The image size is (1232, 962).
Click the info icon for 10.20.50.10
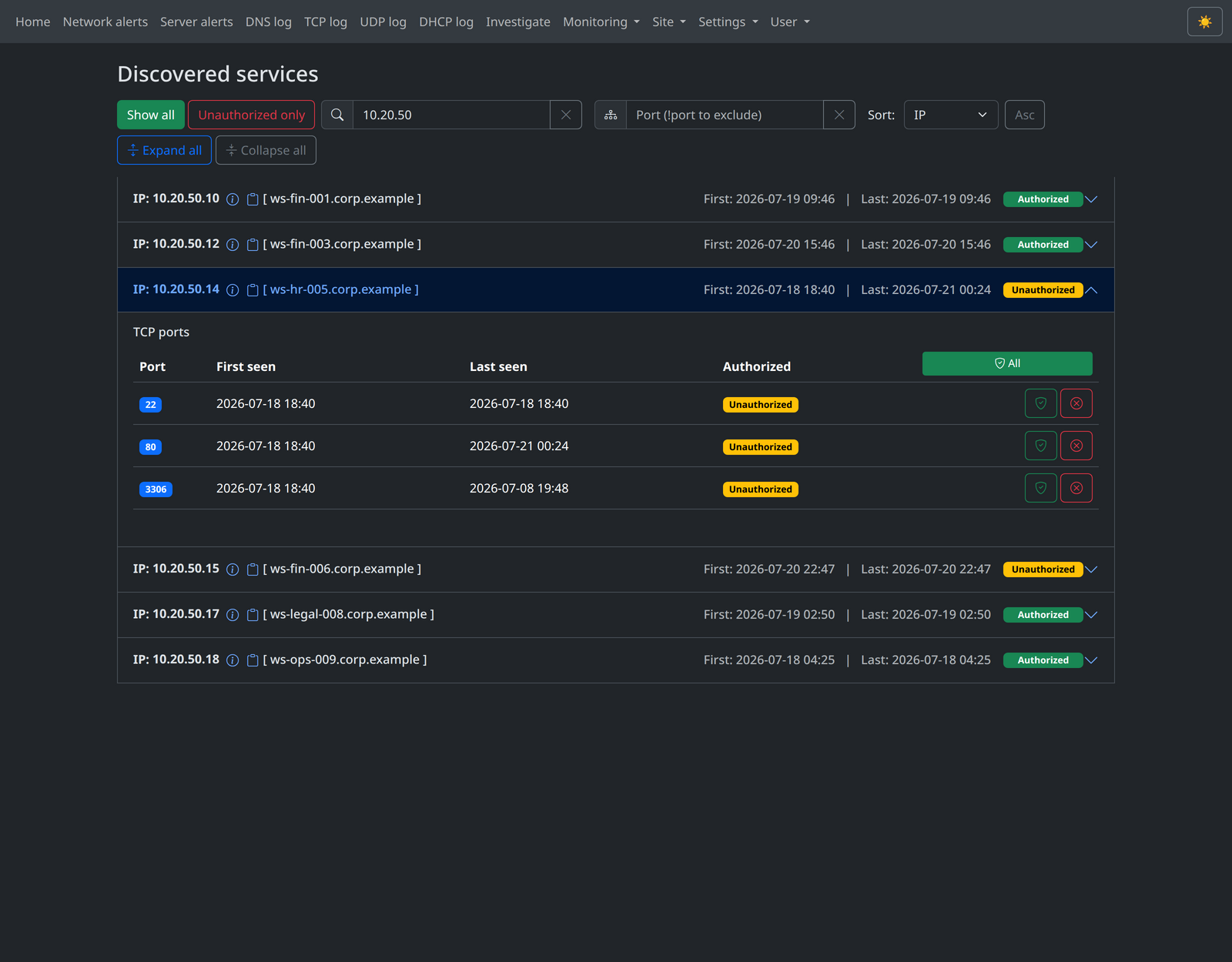(x=233, y=199)
